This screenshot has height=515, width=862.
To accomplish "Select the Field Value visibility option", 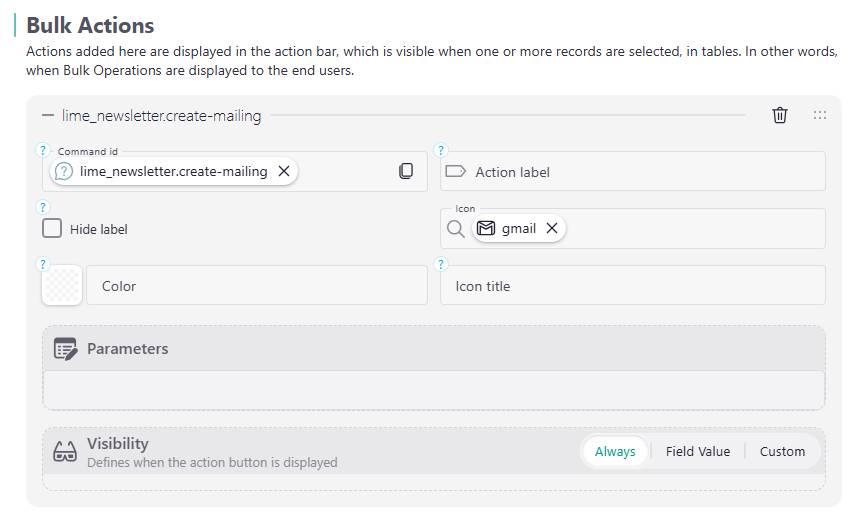I will (x=698, y=451).
